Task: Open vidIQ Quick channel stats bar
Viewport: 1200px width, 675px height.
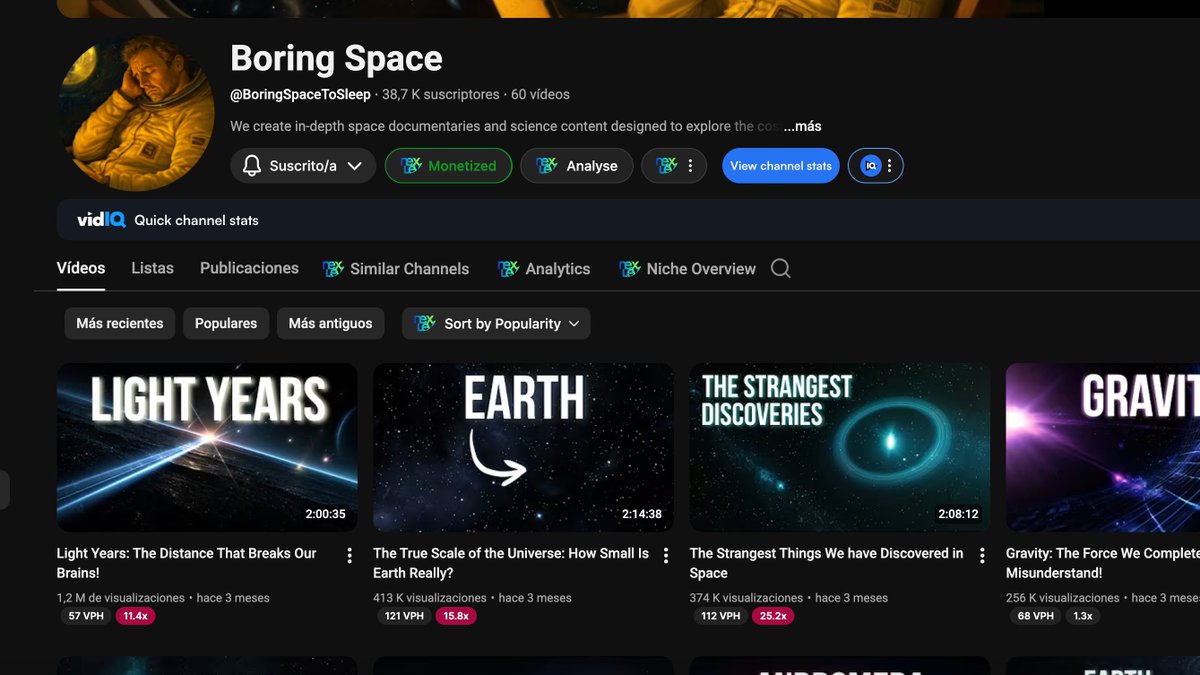Action: coord(628,220)
